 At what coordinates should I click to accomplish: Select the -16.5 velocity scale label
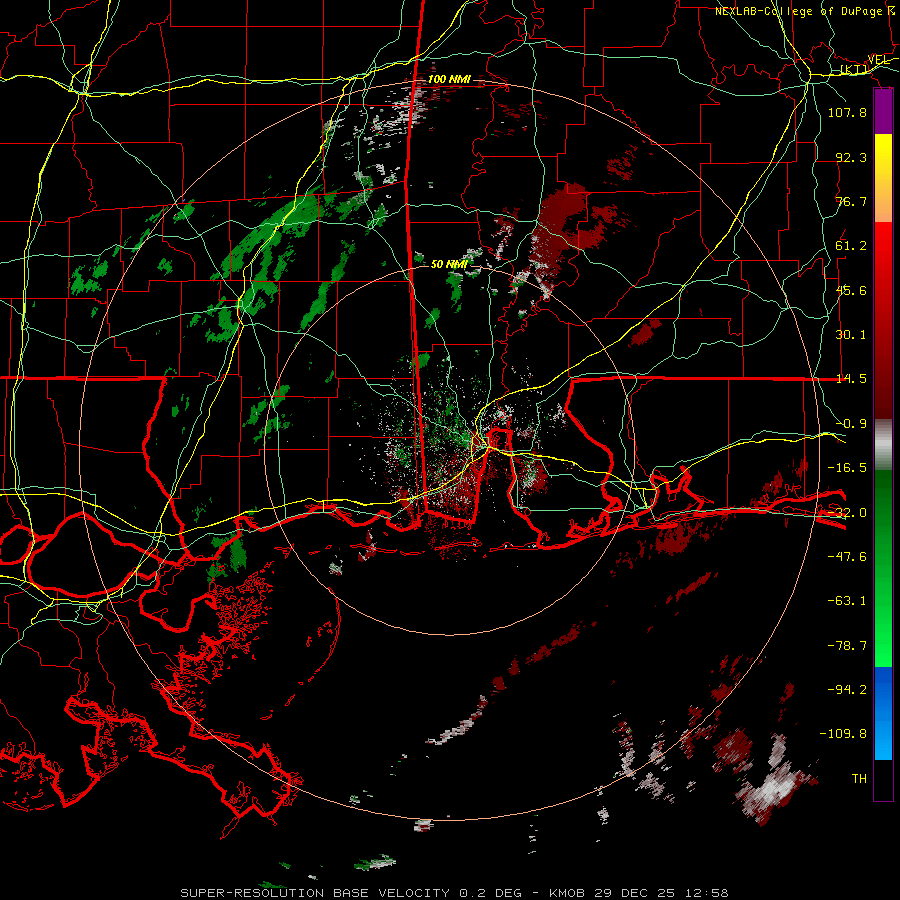click(x=847, y=468)
